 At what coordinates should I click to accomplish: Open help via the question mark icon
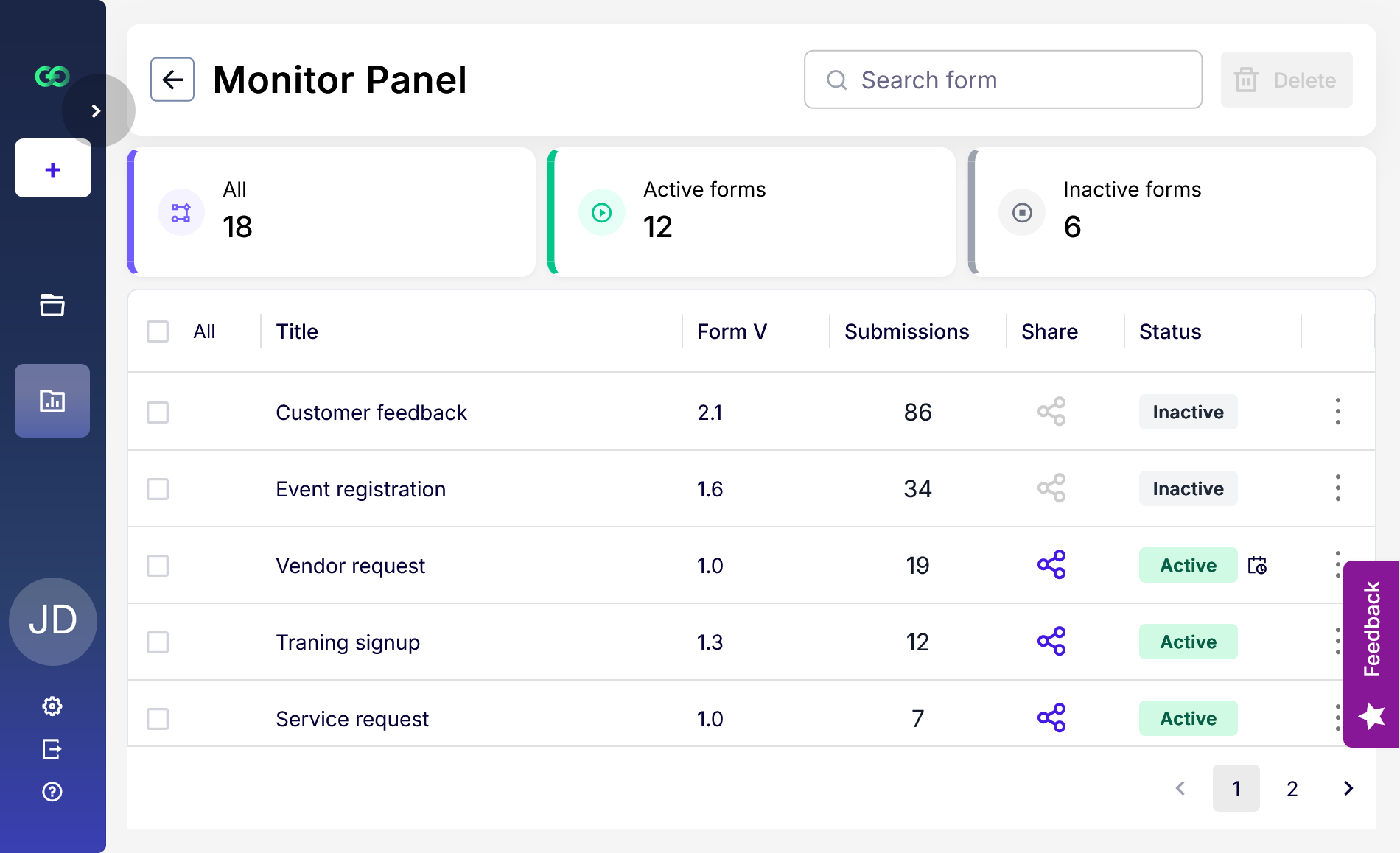(52, 792)
